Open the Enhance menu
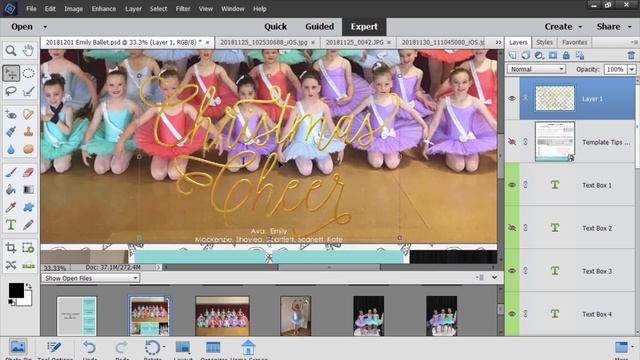 (104, 9)
